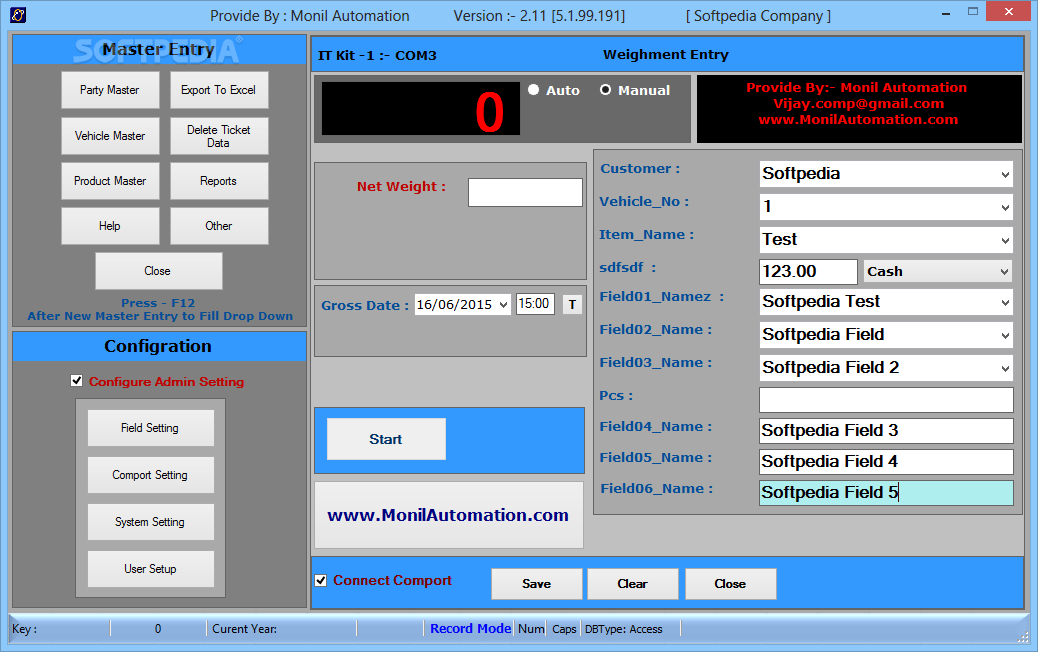Click the www.MonilAutomation.com link

448,515
